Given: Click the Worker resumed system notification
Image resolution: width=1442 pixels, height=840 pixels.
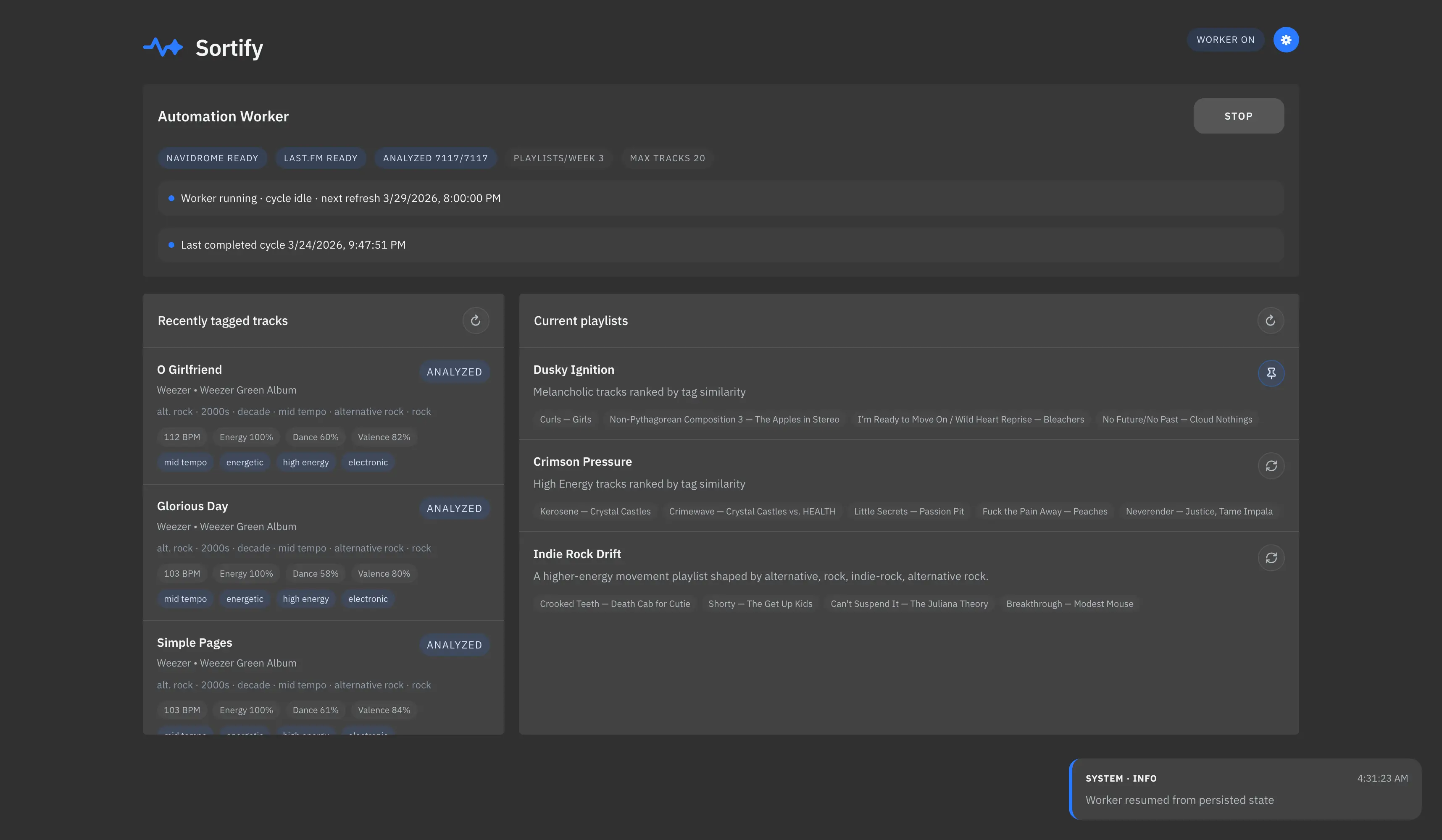Looking at the screenshot, I should [x=1245, y=789].
